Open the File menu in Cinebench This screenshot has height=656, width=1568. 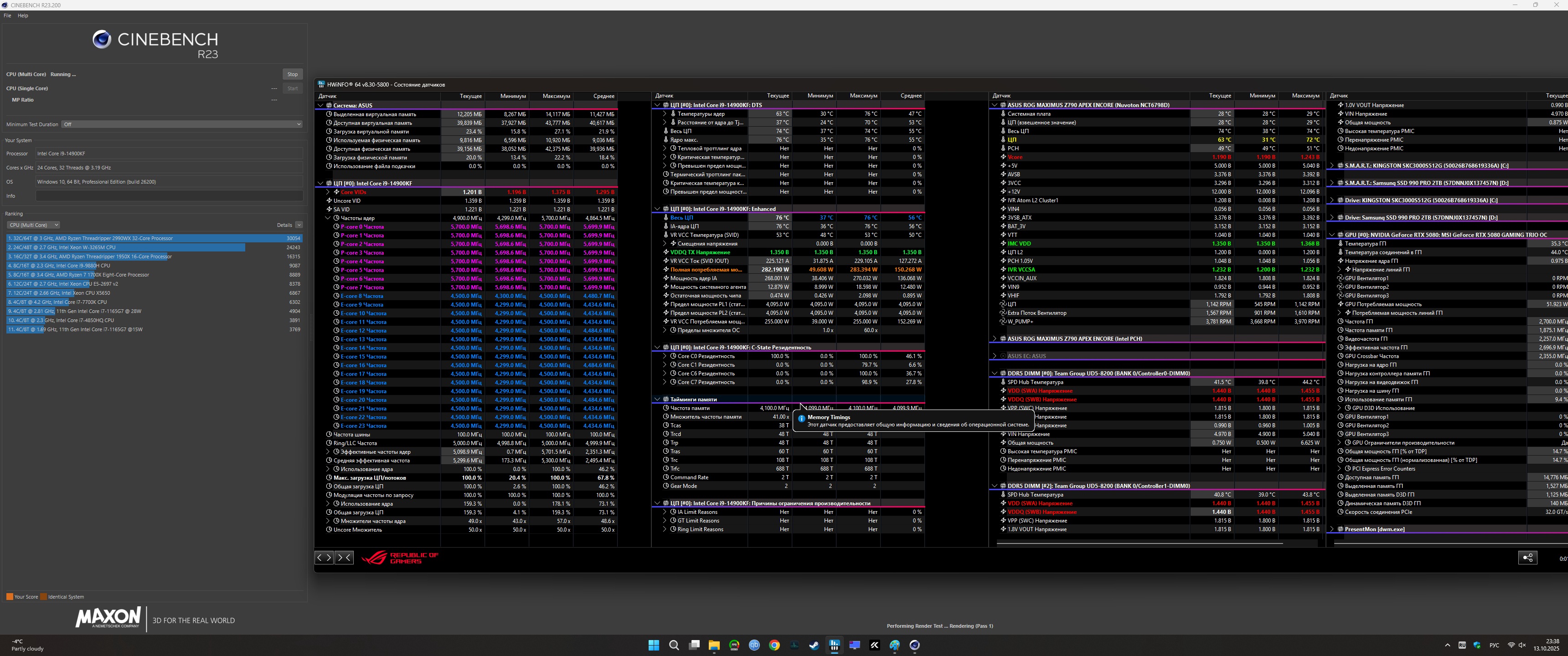click(x=7, y=16)
